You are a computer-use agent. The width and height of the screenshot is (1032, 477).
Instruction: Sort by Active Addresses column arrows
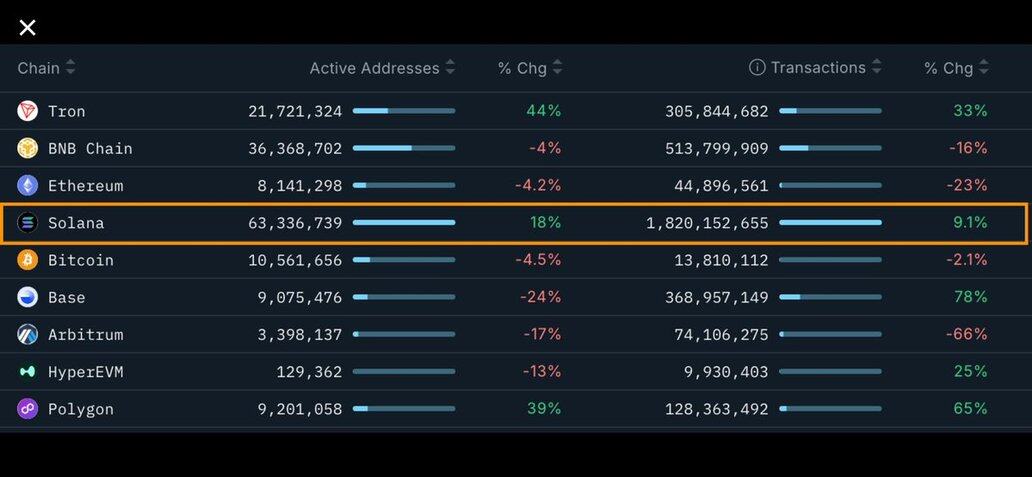tap(450, 68)
